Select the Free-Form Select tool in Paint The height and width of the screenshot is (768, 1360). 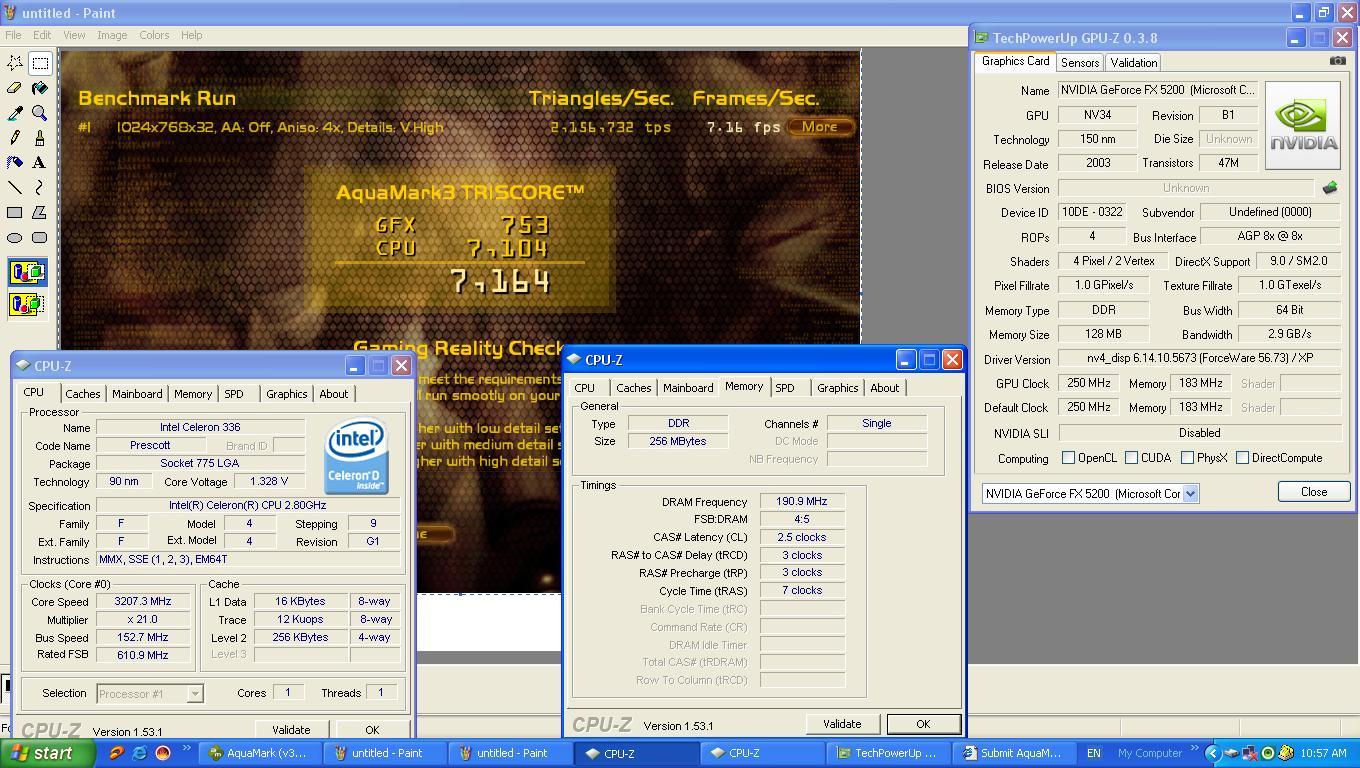tap(15, 63)
